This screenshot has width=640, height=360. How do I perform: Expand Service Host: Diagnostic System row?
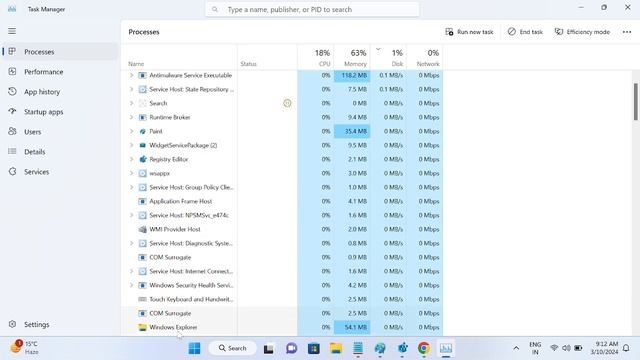131,243
